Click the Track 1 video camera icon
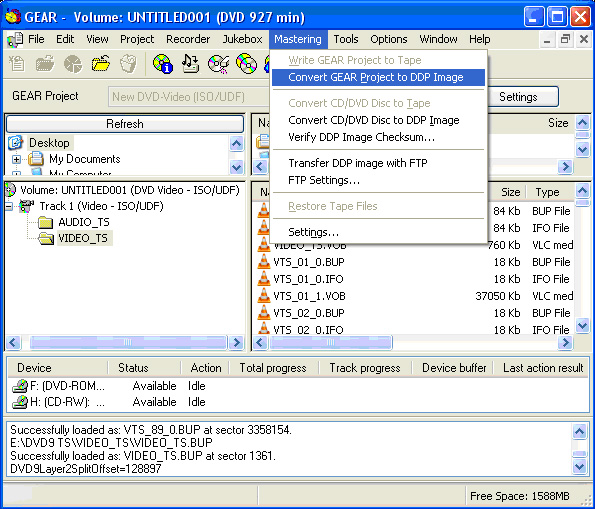The image size is (595, 509). tap(27, 206)
